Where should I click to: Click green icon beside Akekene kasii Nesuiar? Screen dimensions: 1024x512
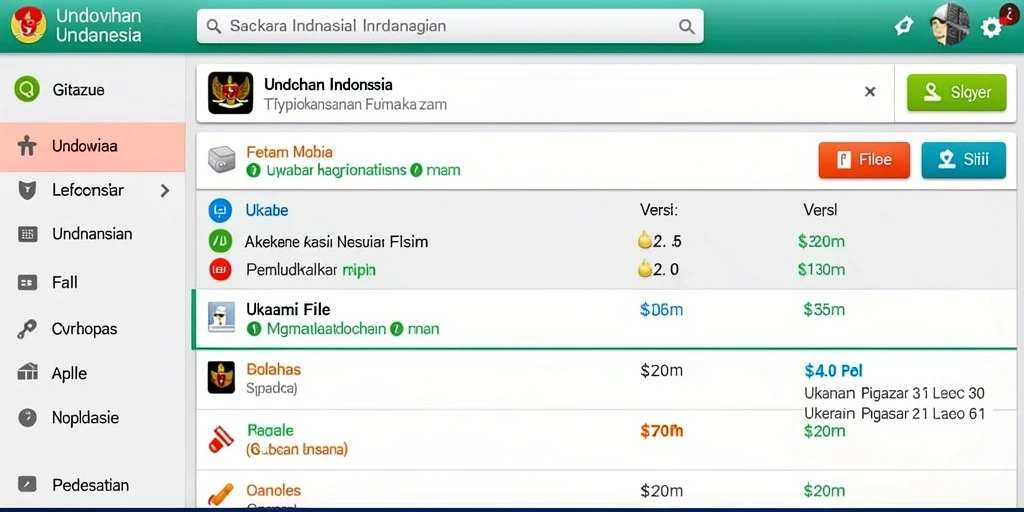tap(220, 242)
